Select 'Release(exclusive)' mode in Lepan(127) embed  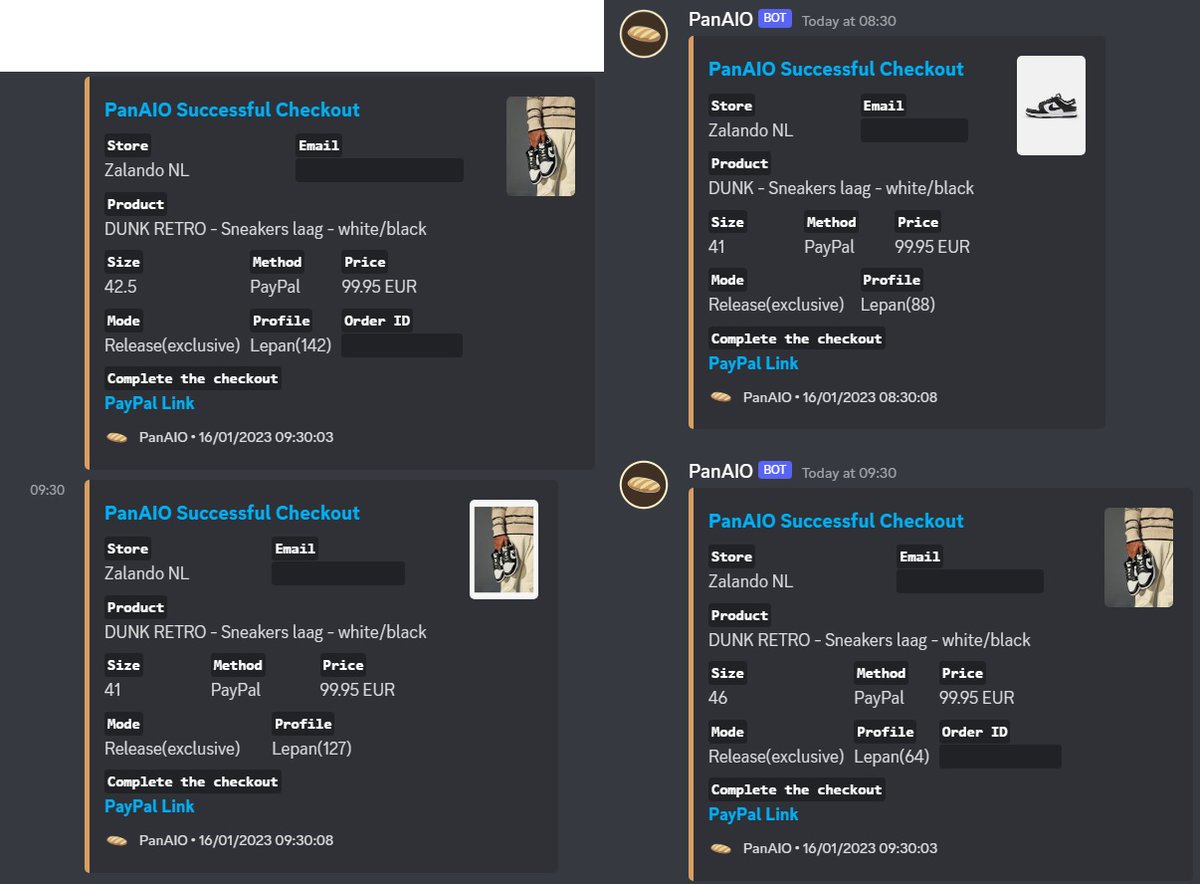pos(173,749)
